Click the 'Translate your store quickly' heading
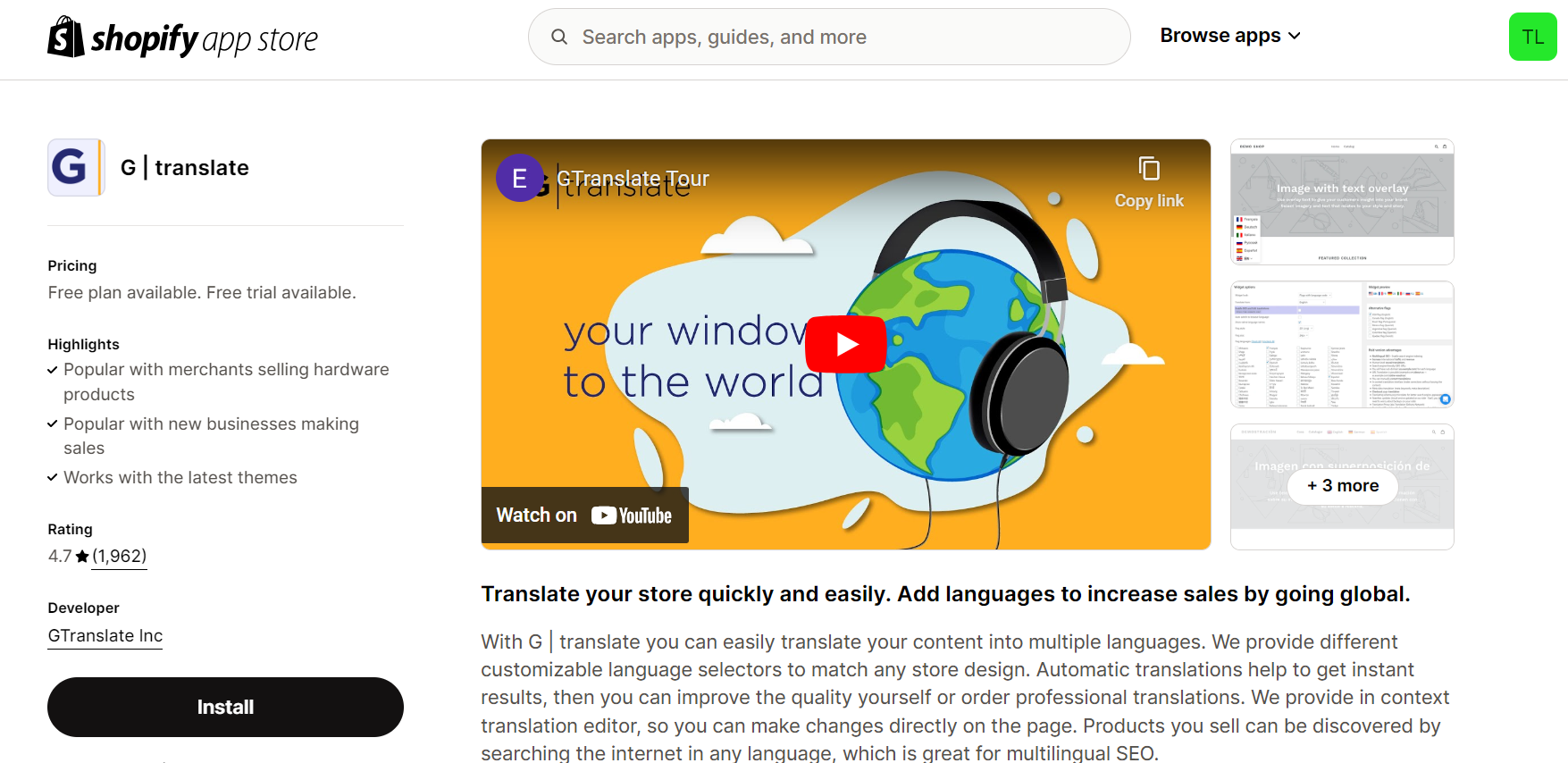The height and width of the screenshot is (763, 1568). click(x=945, y=594)
